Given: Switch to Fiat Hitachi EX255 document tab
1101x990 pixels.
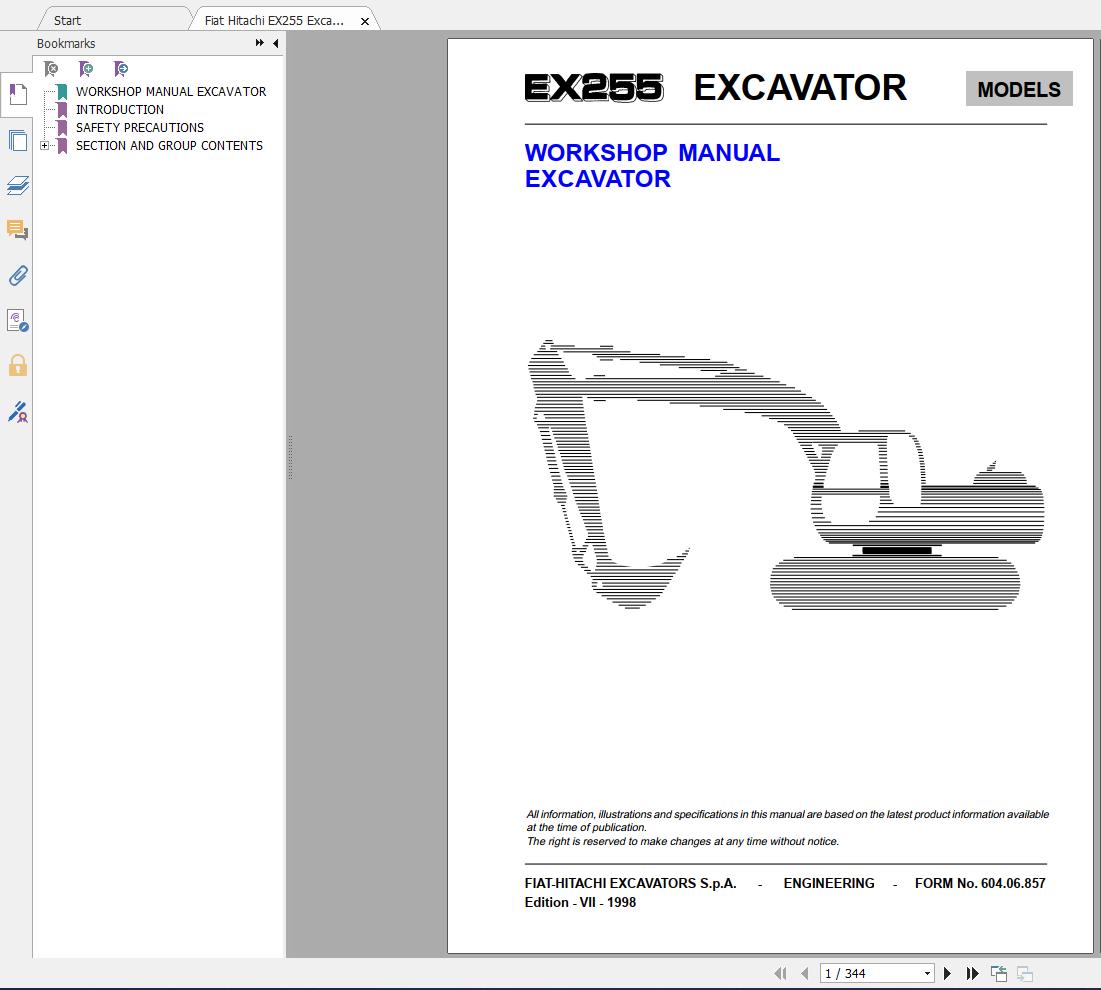Looking at the screenshot, I should (x=274, y=20).
